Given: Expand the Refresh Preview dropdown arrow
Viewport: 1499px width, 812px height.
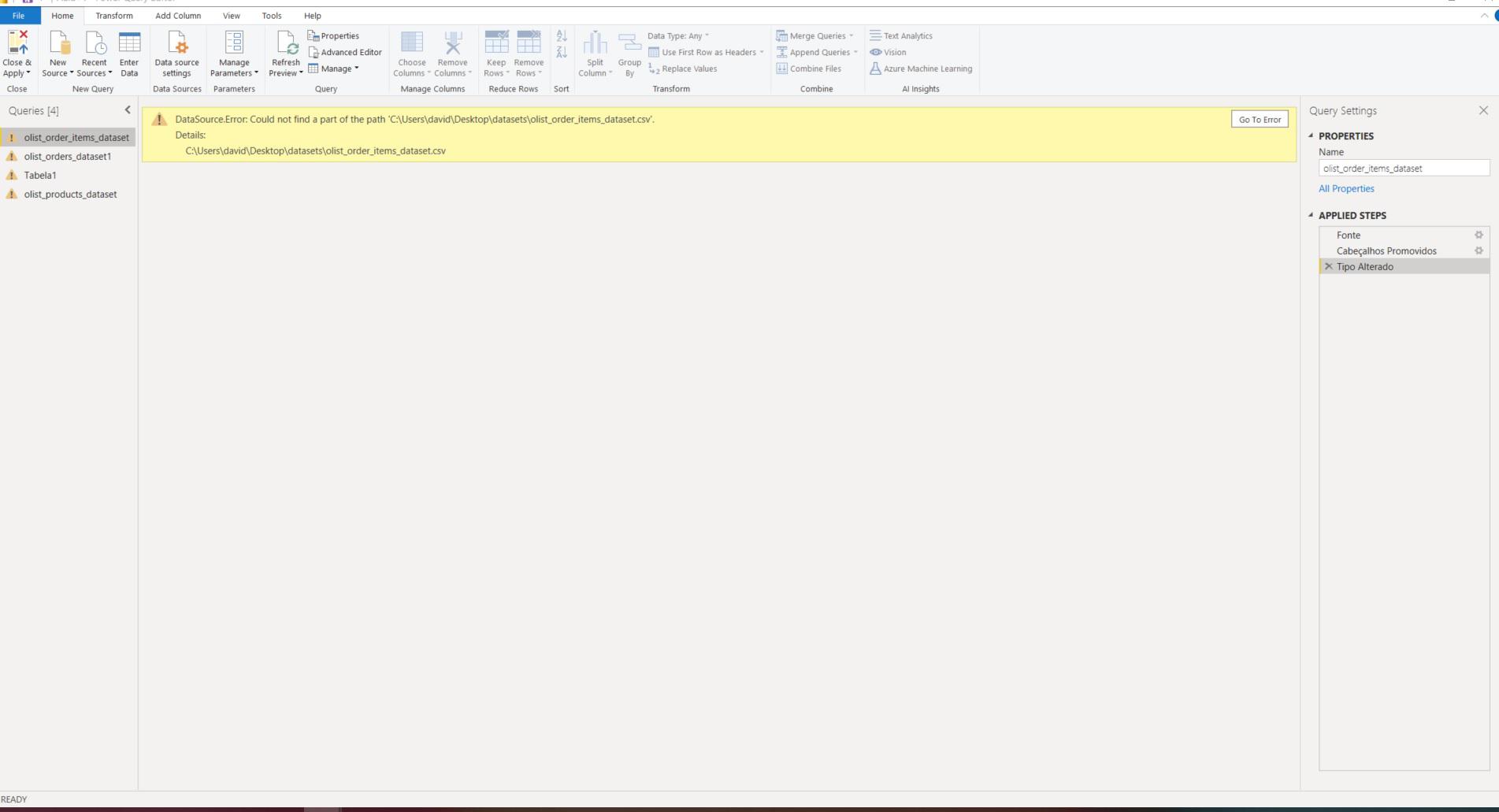Looking at the screenshot, I should tap(301, 73).
